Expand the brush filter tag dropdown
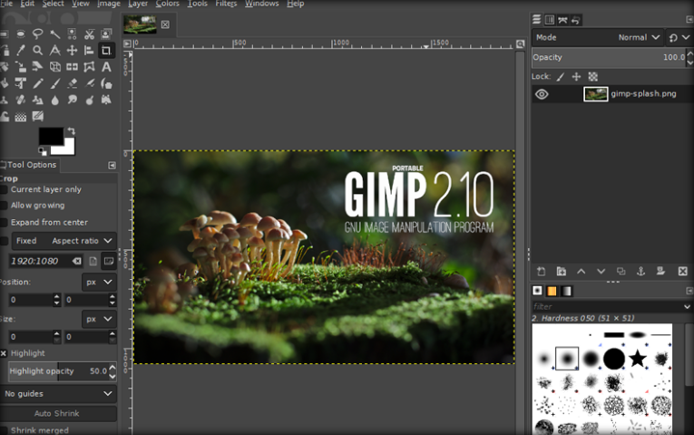The width and height of the screenshot is (694, 435). [687, 306]
